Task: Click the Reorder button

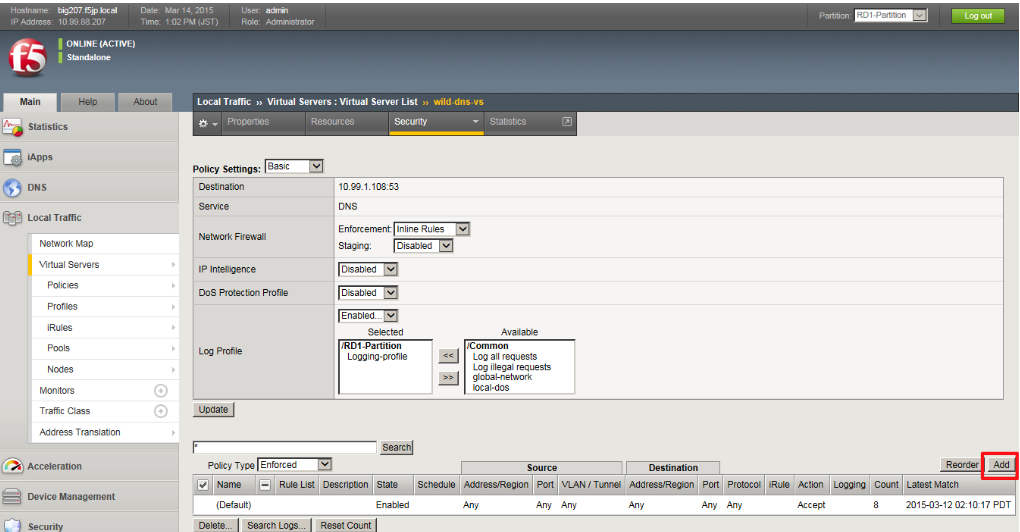Action: click(x=962, y=464)
